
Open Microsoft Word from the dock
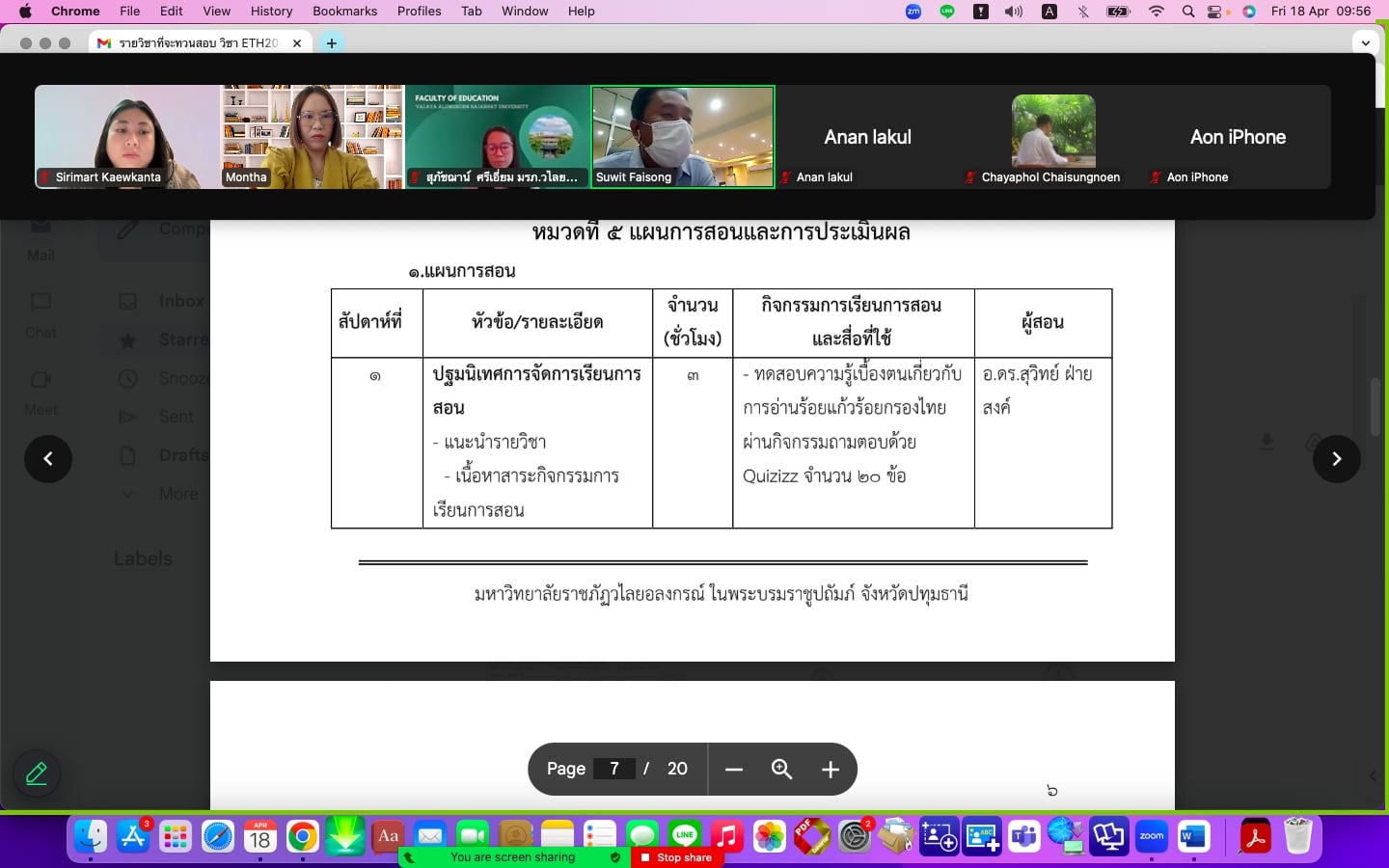pos(1194,837)
